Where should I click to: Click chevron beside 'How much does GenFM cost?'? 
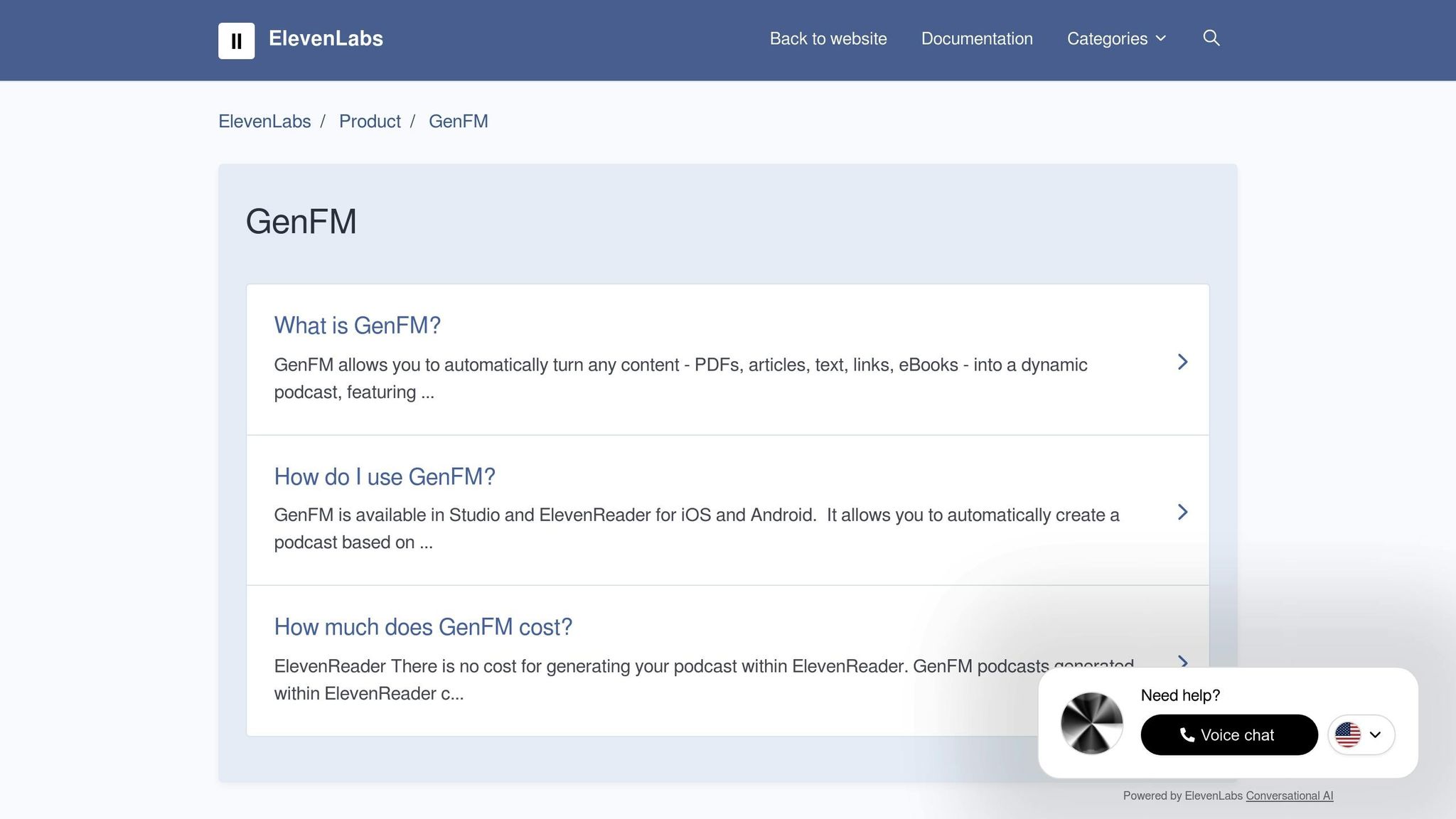point(1182,662)
